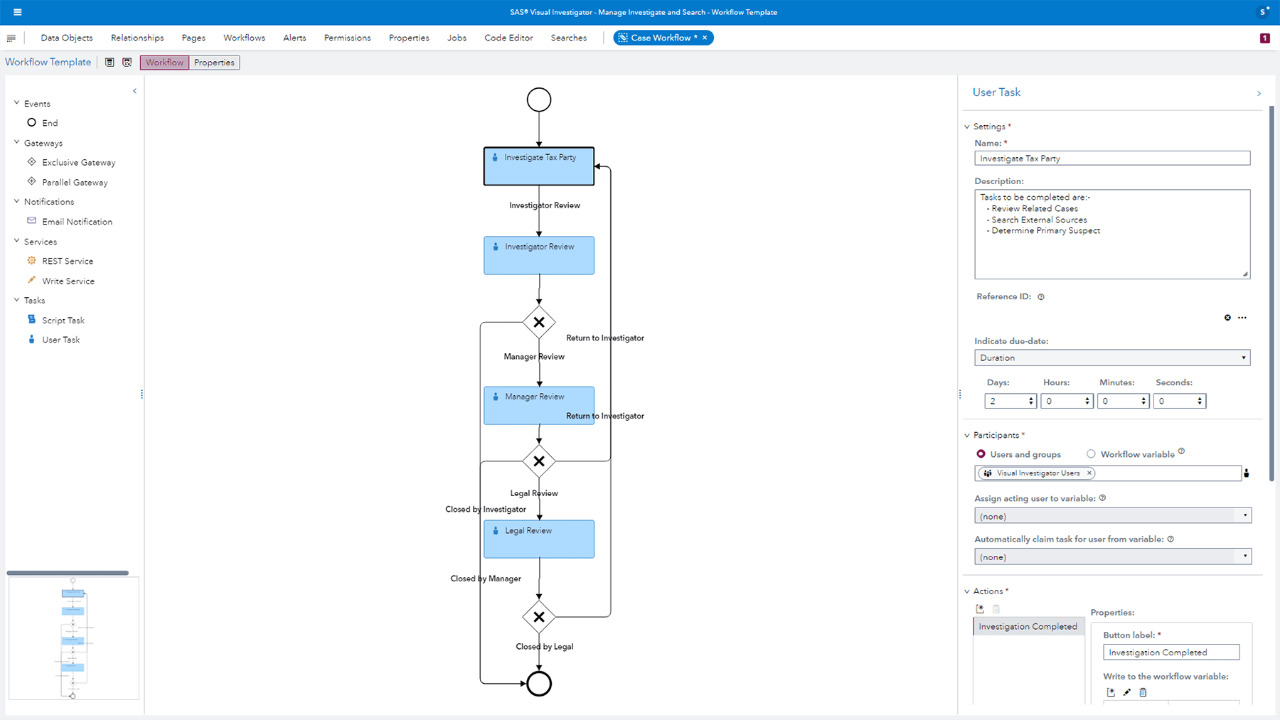Collapse the Events section in the left panel
The width and height of the screenshot is (1280, 720).
click(x=18, y=103)
